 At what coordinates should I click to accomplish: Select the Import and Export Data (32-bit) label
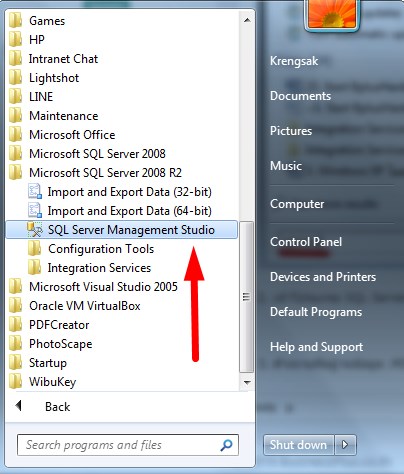130,192
